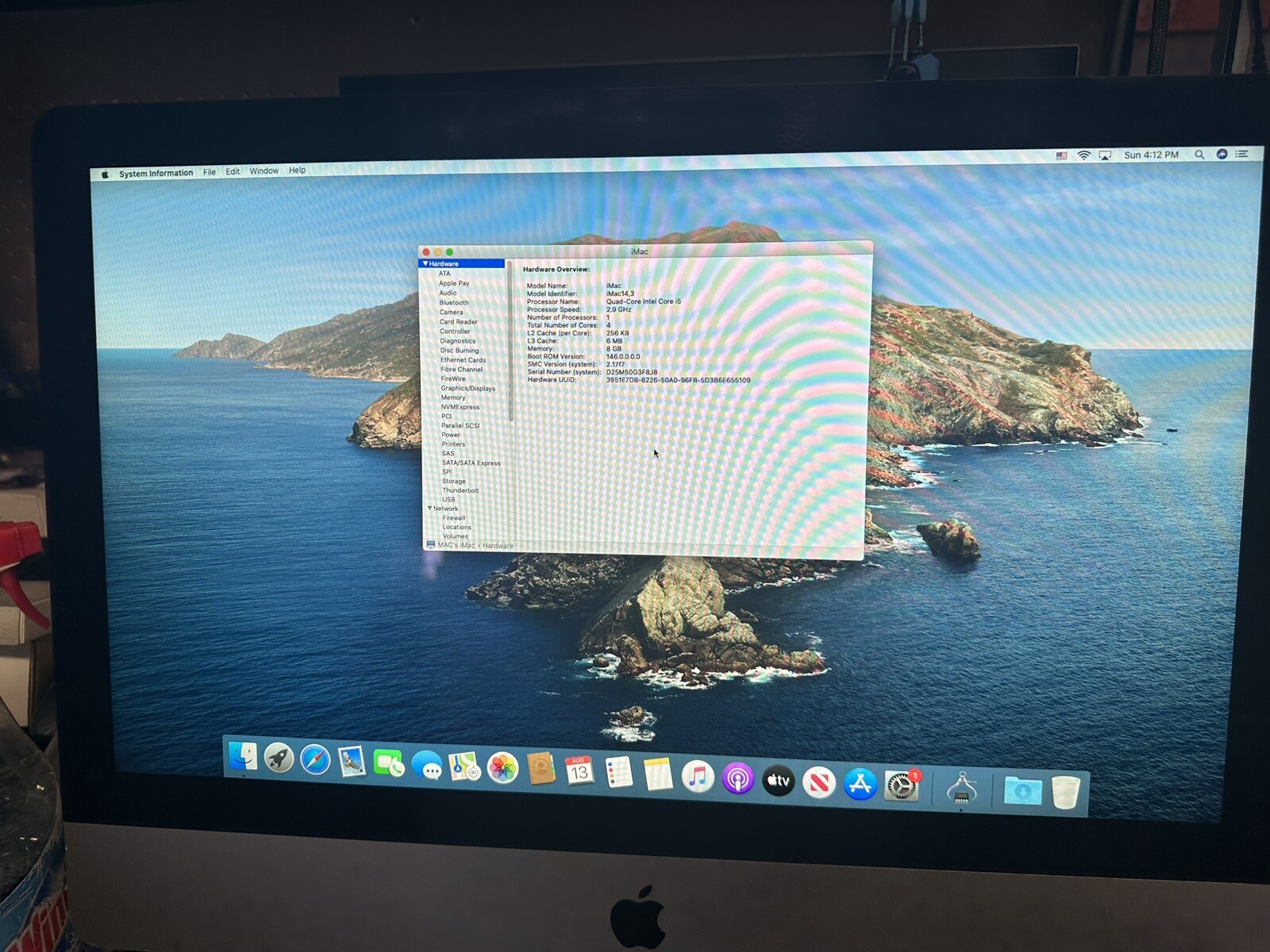1270x952 pixels.
Task: Launch Reminders list icon in Dock
Action: click(618, 773)
